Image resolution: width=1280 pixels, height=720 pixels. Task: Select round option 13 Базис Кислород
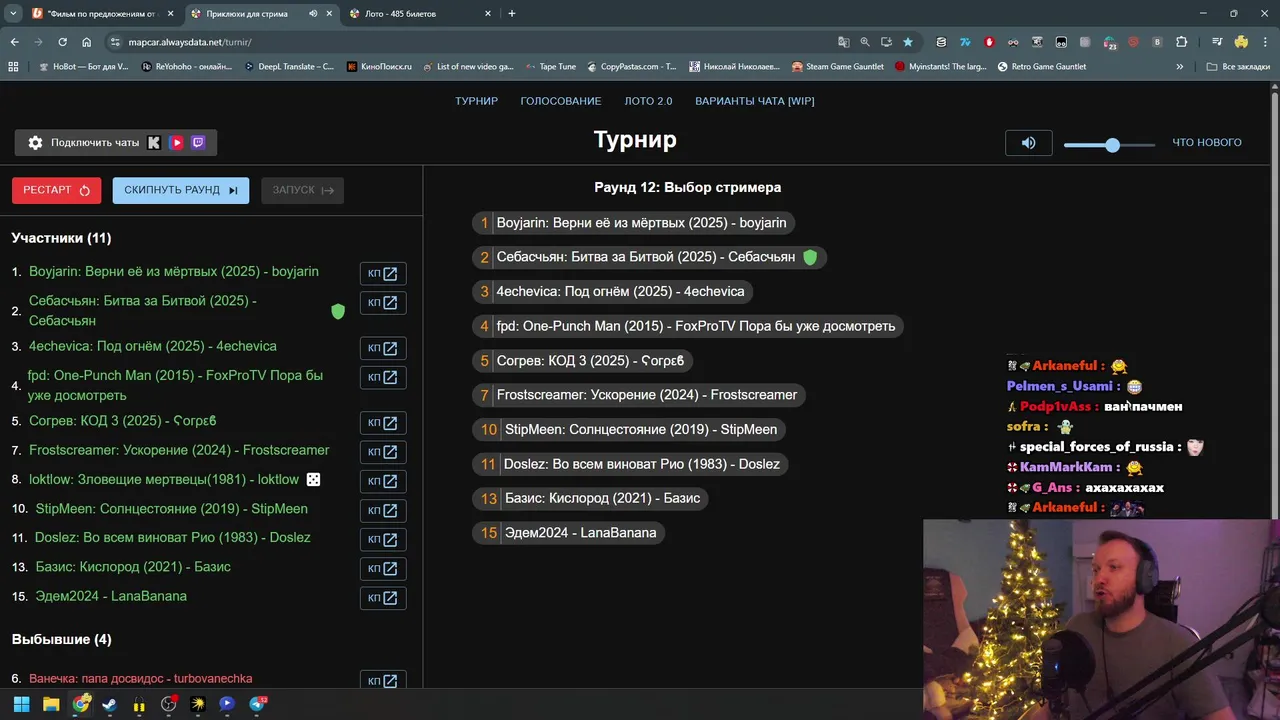(590, 498)
